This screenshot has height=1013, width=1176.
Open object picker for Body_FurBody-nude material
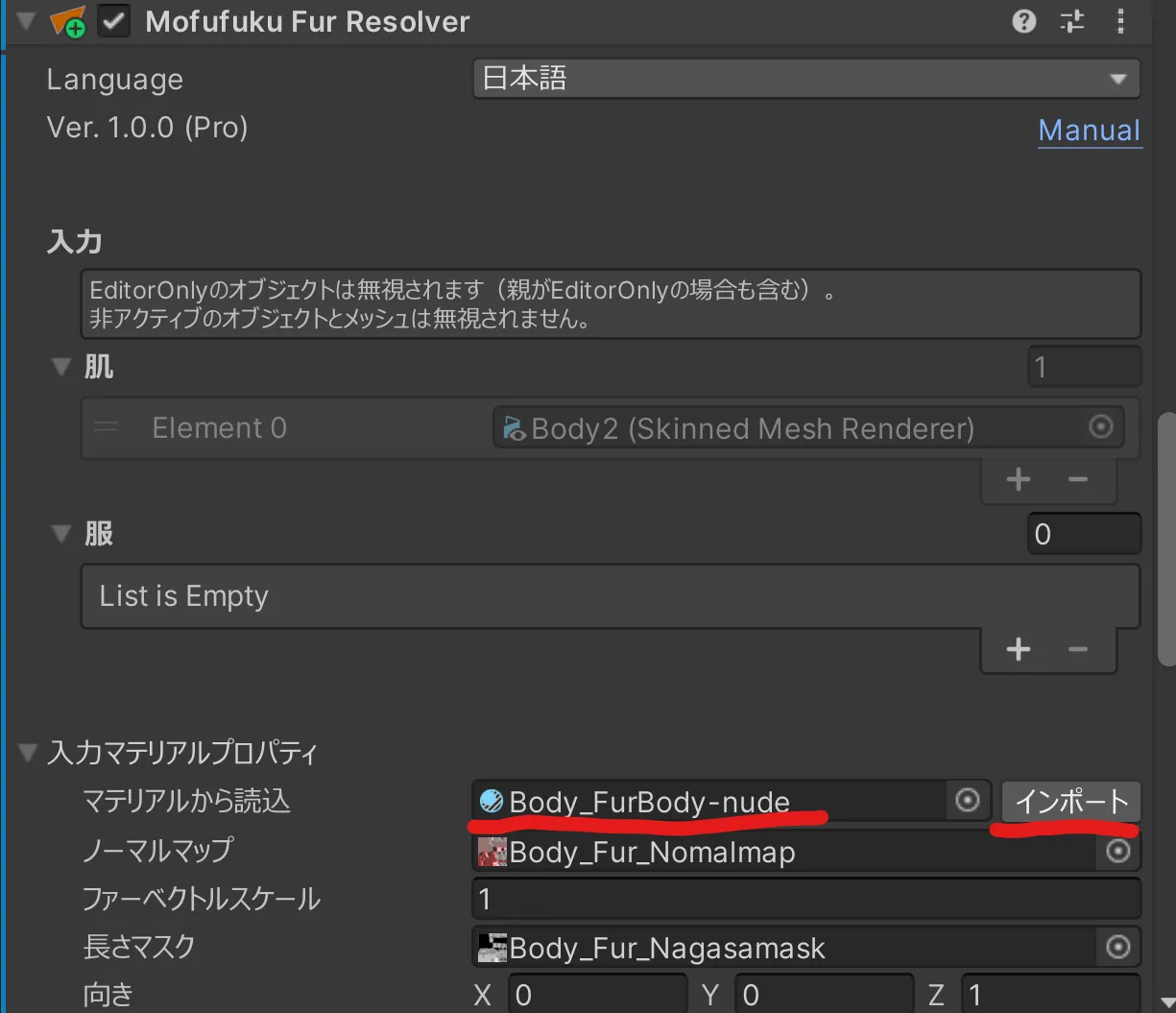[968, 800]
